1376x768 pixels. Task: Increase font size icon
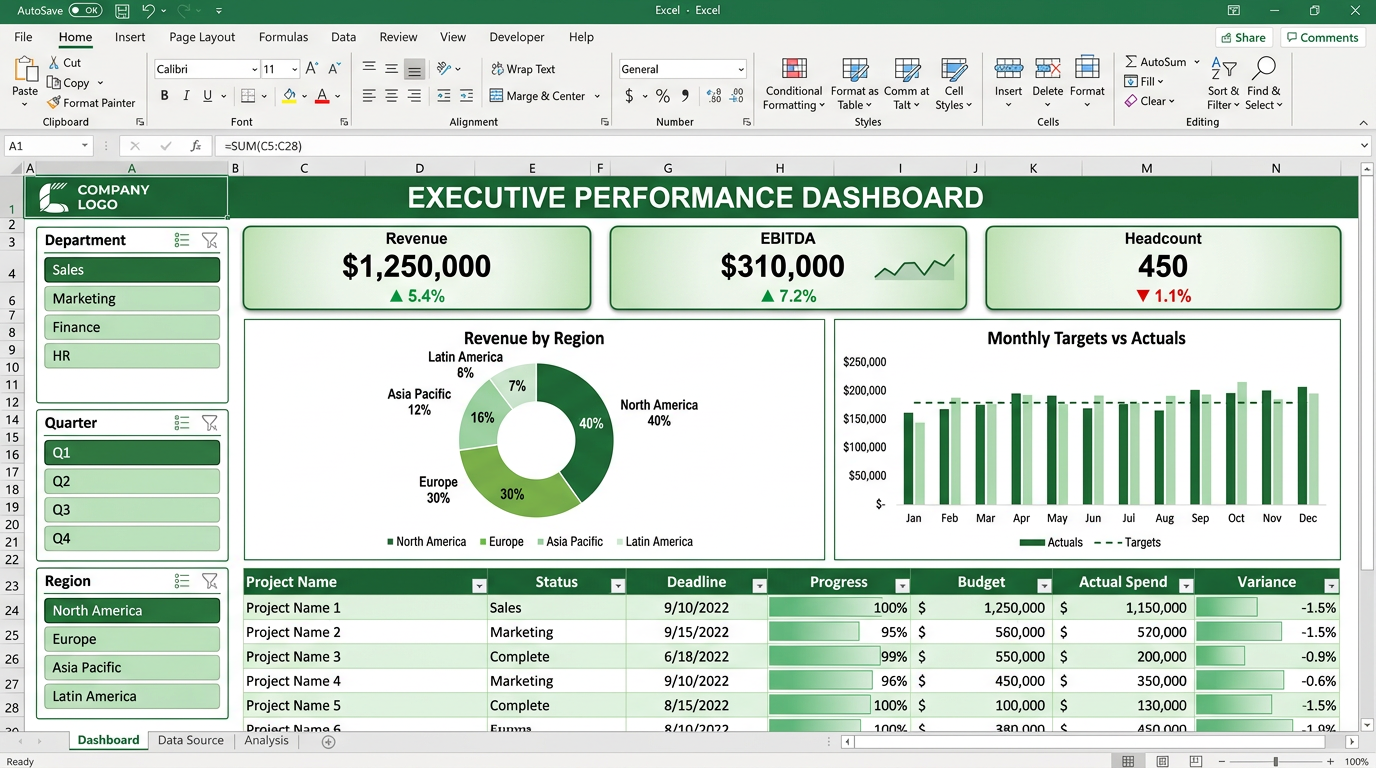click(312, 69)
